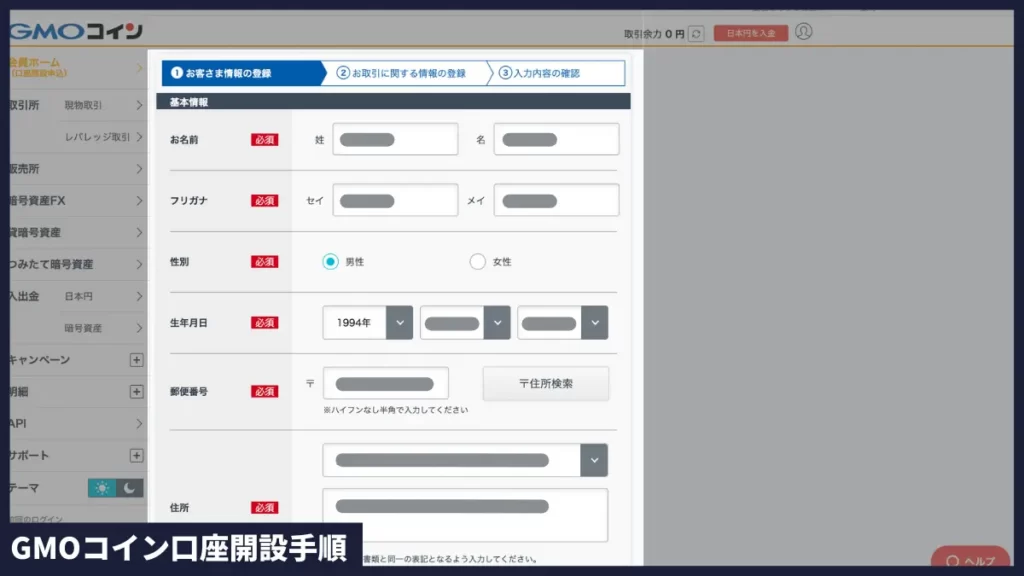Viewport: 1024px width, 576px height.
Task: Click the 日本円を入金 deposit button
Action: tap(751, 33)
